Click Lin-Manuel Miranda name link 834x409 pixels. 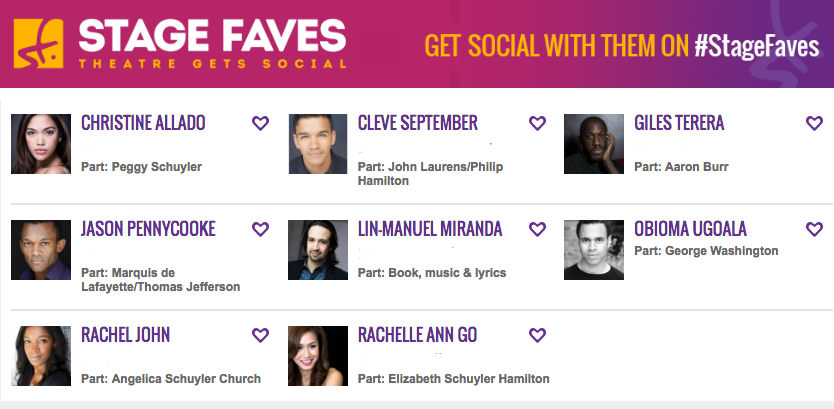point(430,229)
